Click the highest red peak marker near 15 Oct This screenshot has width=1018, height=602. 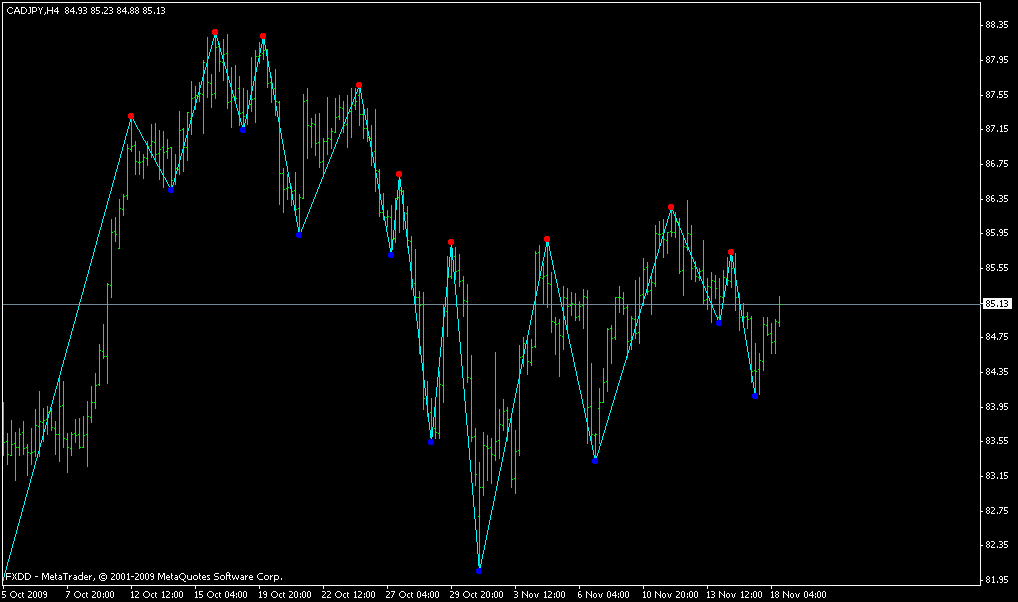[x=215, y=33]
